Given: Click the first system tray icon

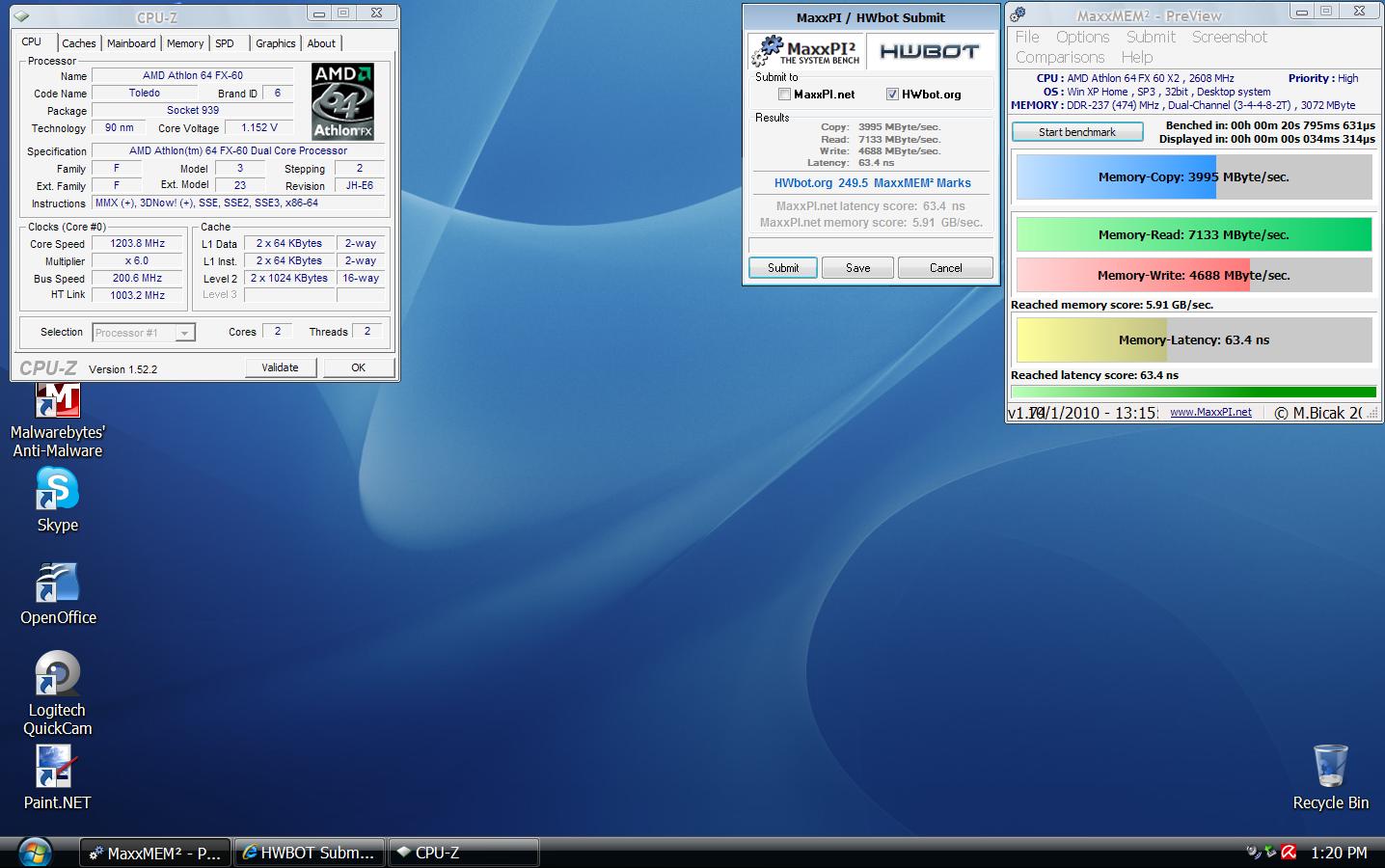Looking at the screenshot, I should point(1254,853).
